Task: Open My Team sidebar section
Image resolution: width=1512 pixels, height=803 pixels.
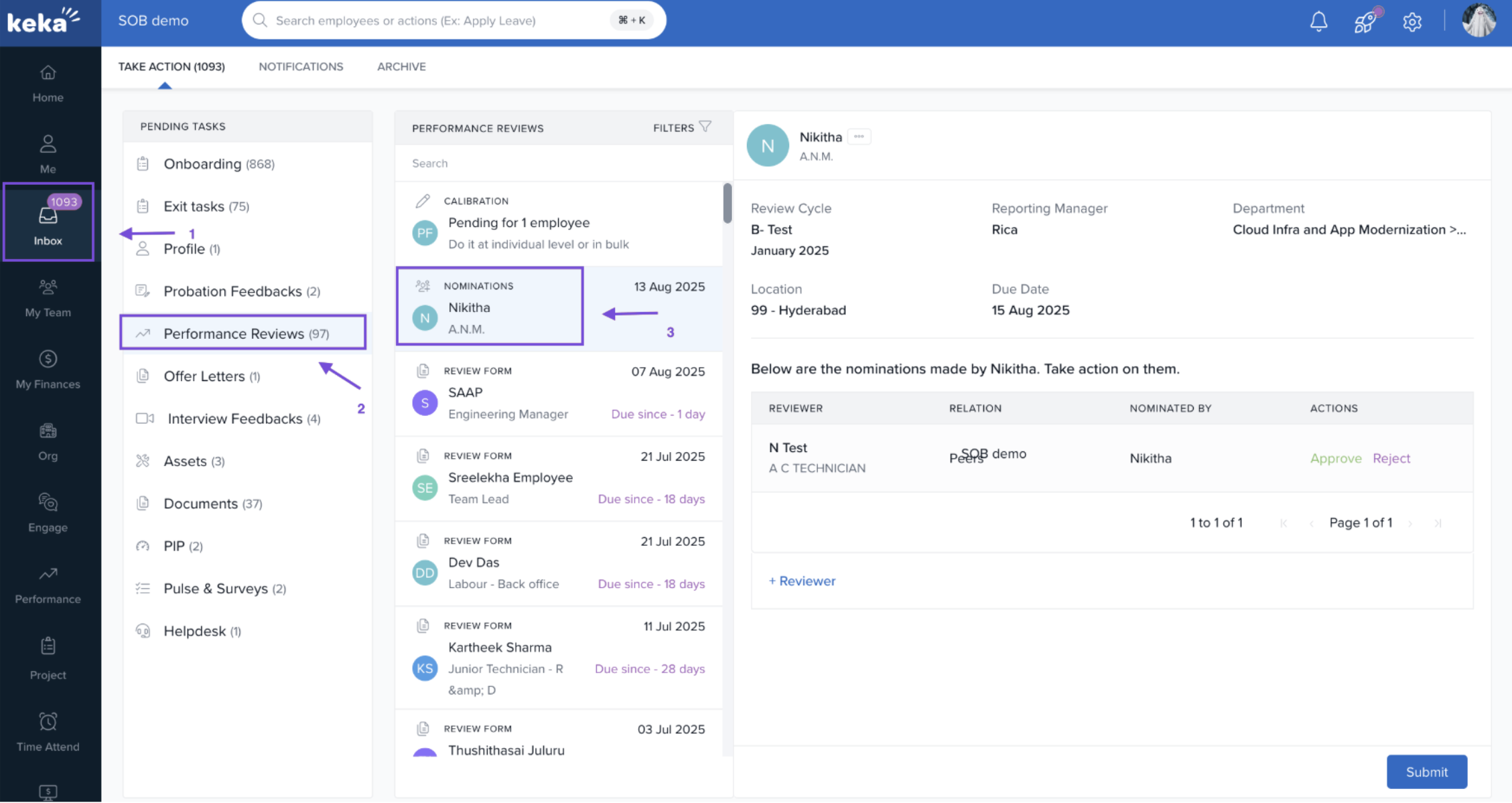Action: tap(48, 298)
